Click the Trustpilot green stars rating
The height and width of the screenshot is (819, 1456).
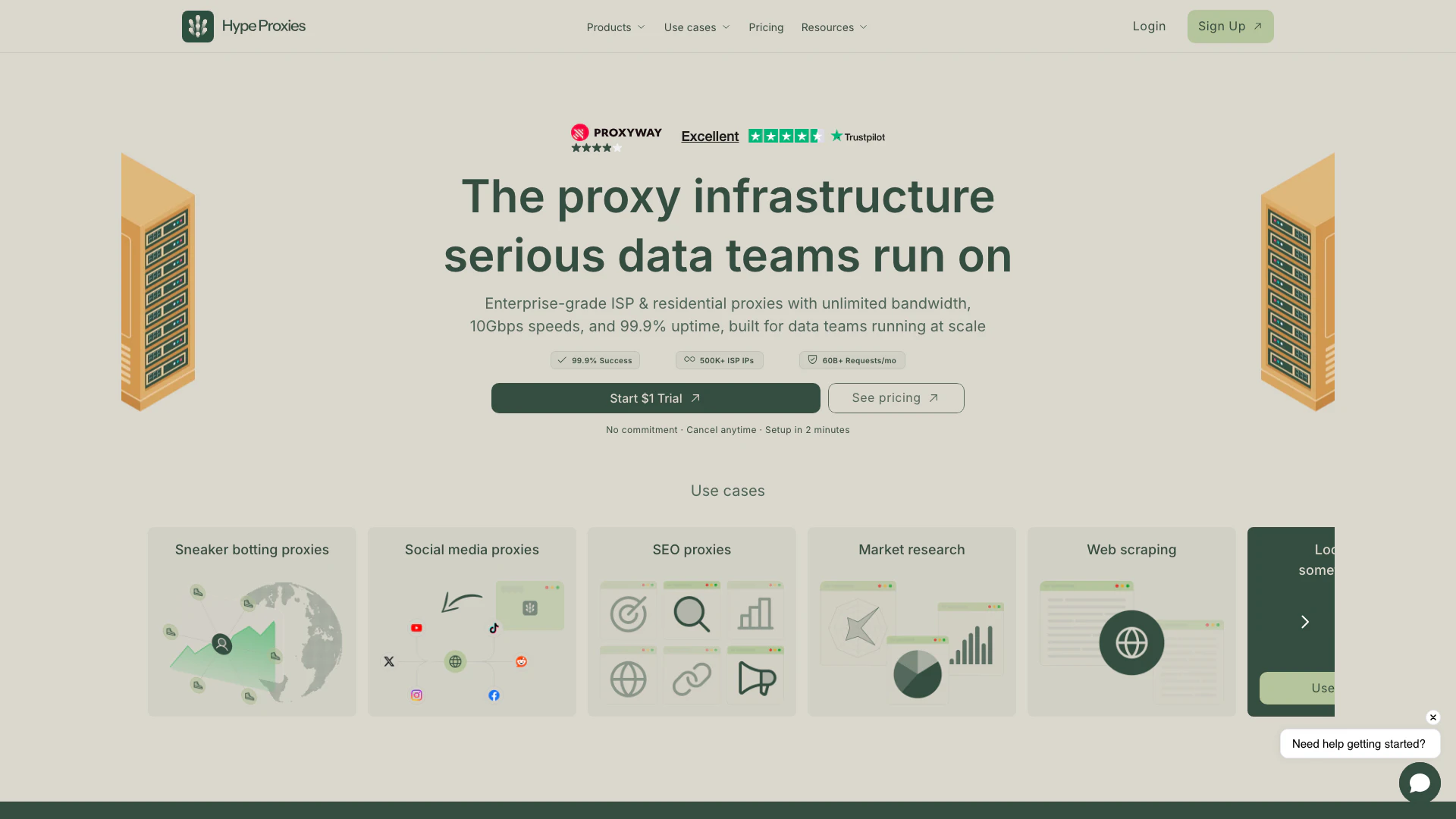785,136
